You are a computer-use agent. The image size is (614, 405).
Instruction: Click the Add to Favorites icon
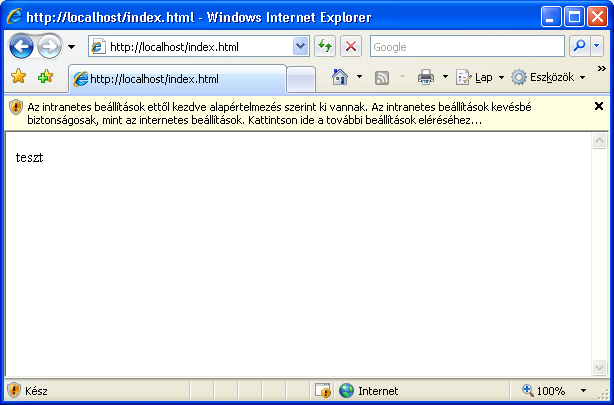point(45,78)
